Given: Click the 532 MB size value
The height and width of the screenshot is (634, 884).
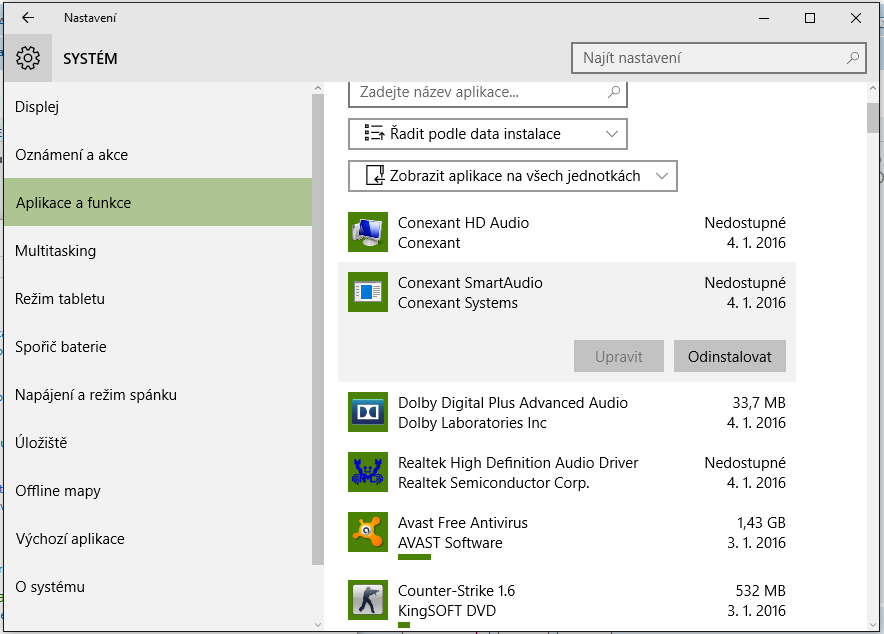Looking at the screenshot, I should pyautogui.click(x=761, y=591).
